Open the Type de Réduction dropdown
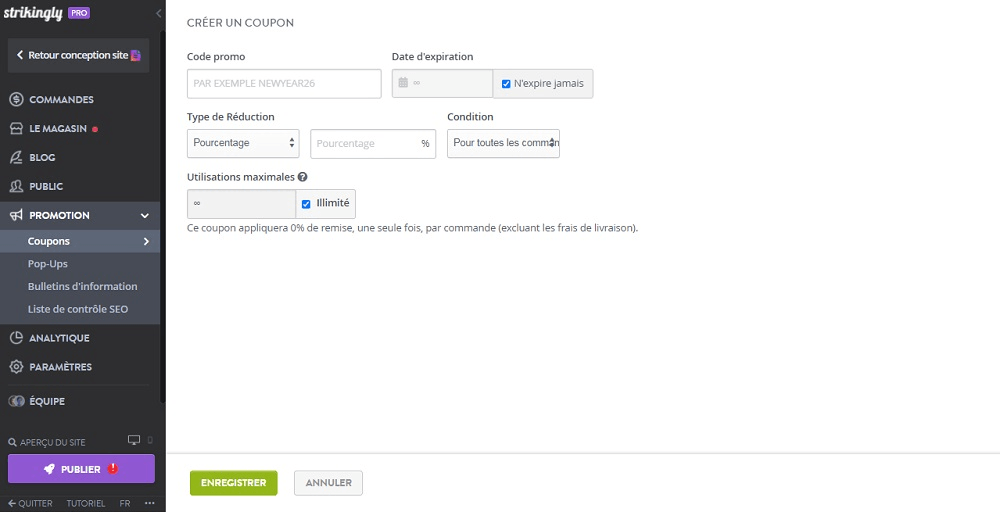The height and width of the screenshot is (512, 1000). [x=243, y=143]
